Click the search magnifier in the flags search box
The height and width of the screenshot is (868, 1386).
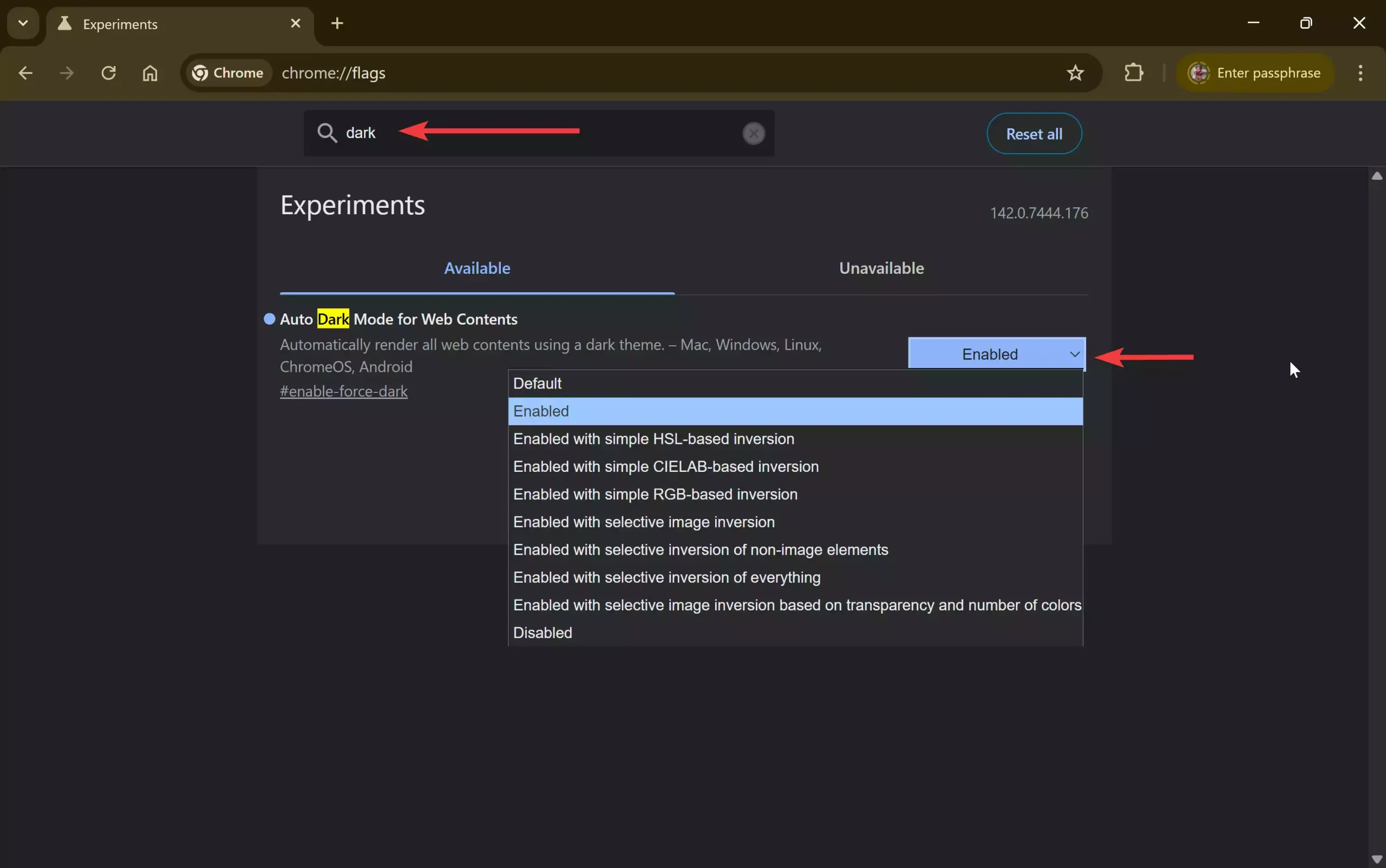pos(327,133)
